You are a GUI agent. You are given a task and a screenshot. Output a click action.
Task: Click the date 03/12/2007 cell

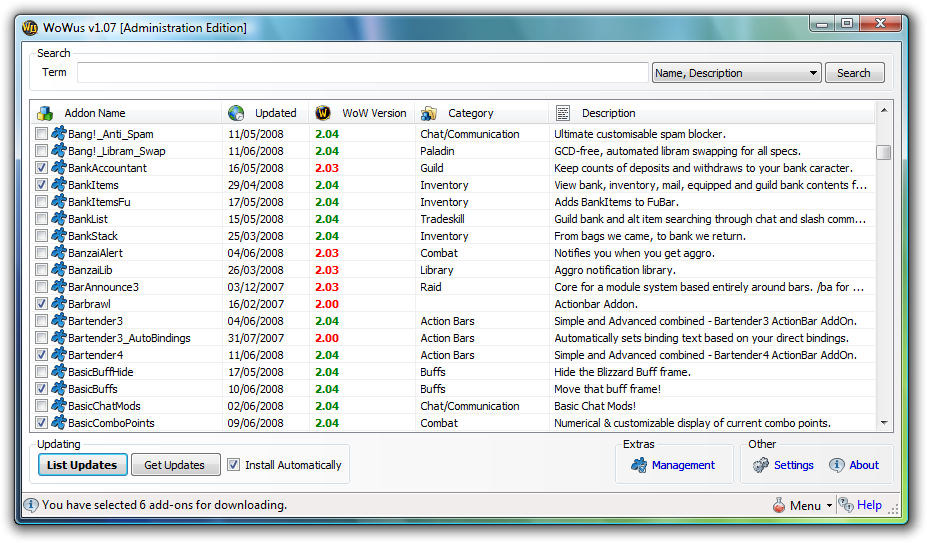point(256,287)
